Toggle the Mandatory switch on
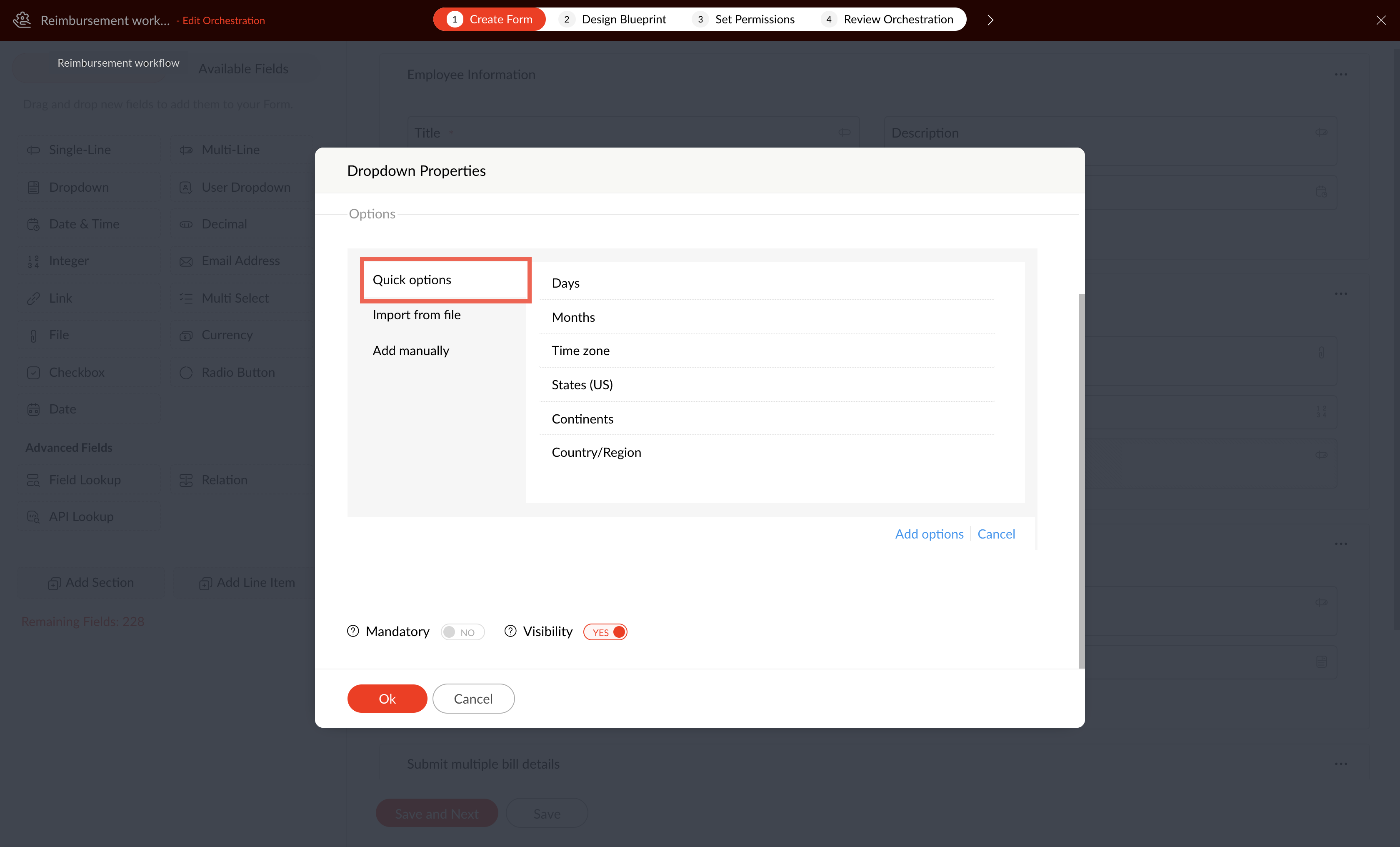 coord(462,632)
